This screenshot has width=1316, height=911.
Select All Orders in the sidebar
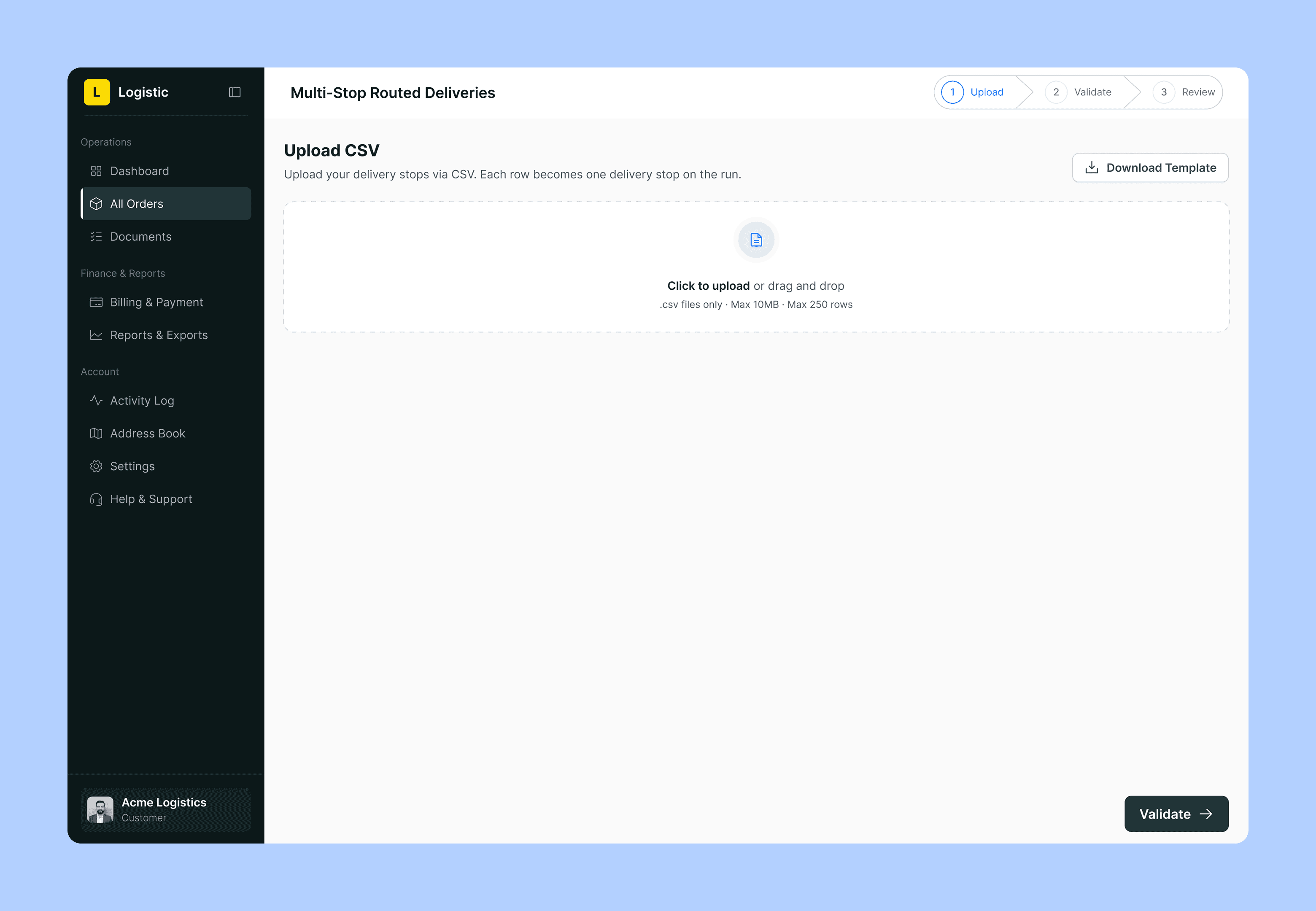pyautogui.click(x=166, y=204)
